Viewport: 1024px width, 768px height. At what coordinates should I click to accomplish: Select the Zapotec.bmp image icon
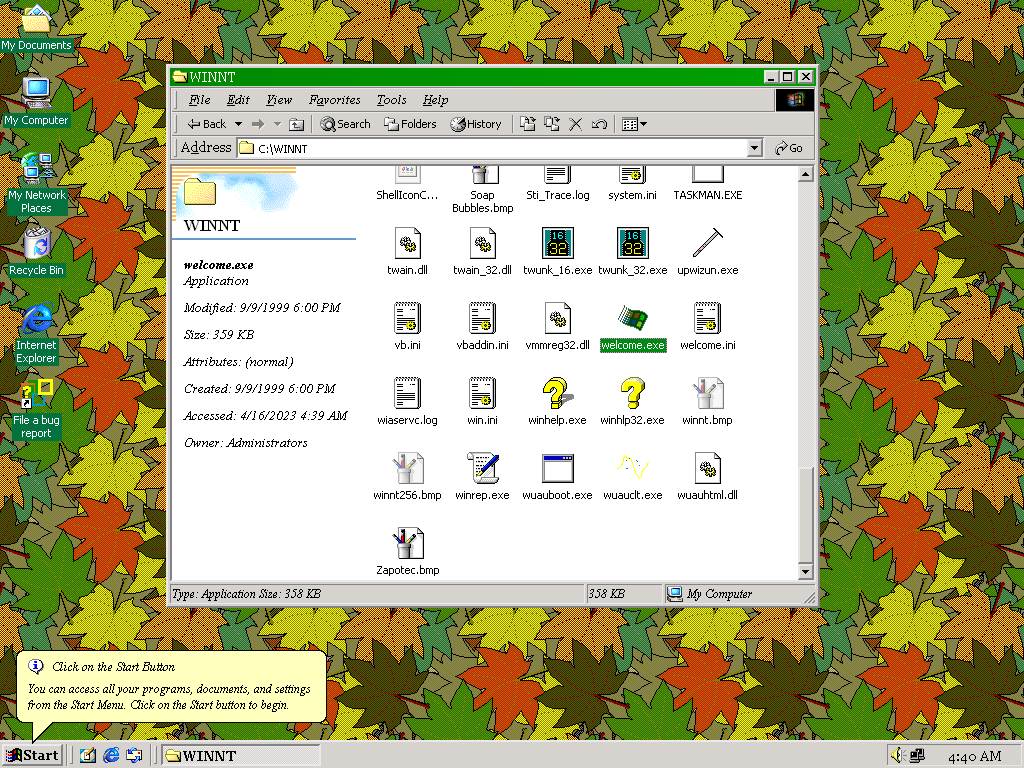click(x=408, y=544)
